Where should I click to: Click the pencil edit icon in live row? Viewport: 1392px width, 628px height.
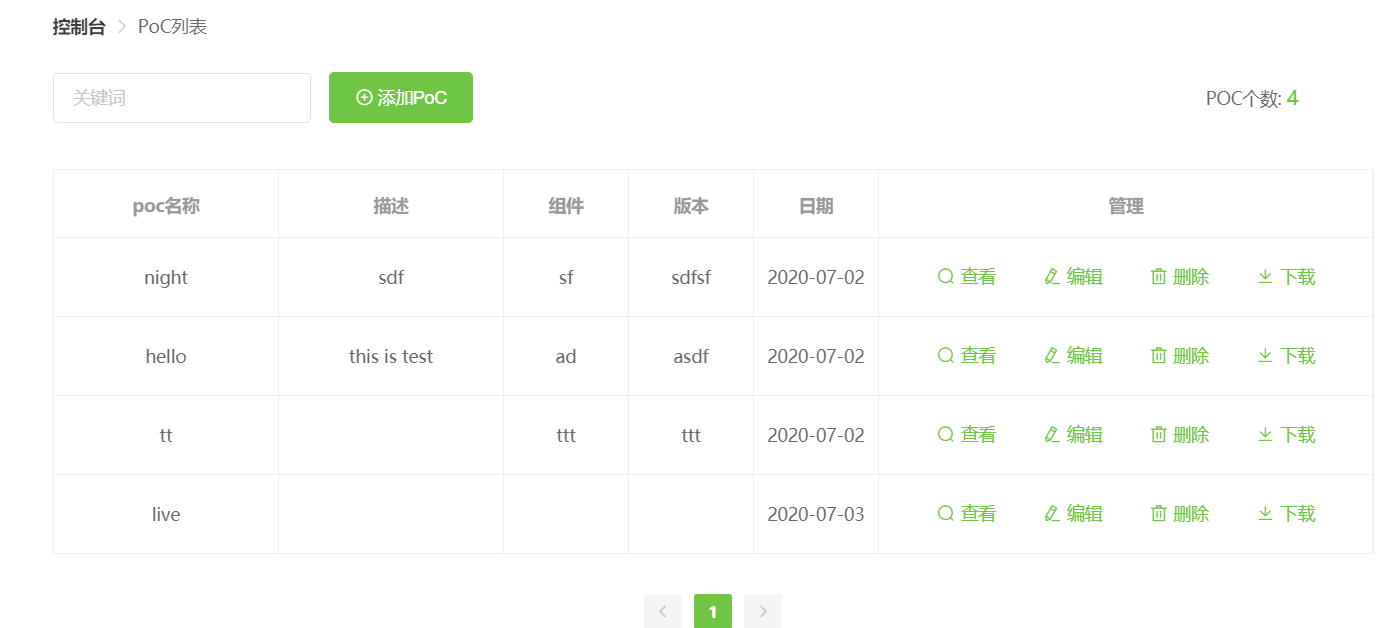click(x=1051, y=513)
